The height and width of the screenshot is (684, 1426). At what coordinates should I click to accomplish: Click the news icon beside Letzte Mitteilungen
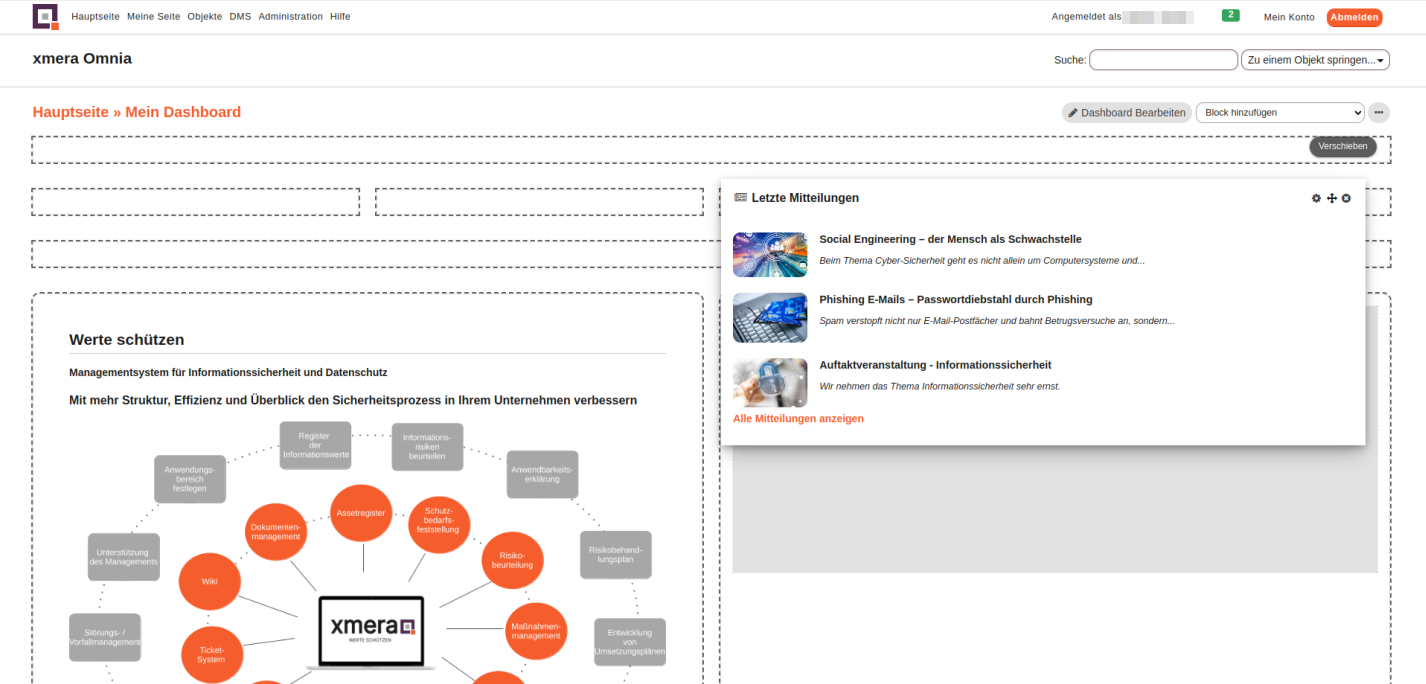[740, 198]
